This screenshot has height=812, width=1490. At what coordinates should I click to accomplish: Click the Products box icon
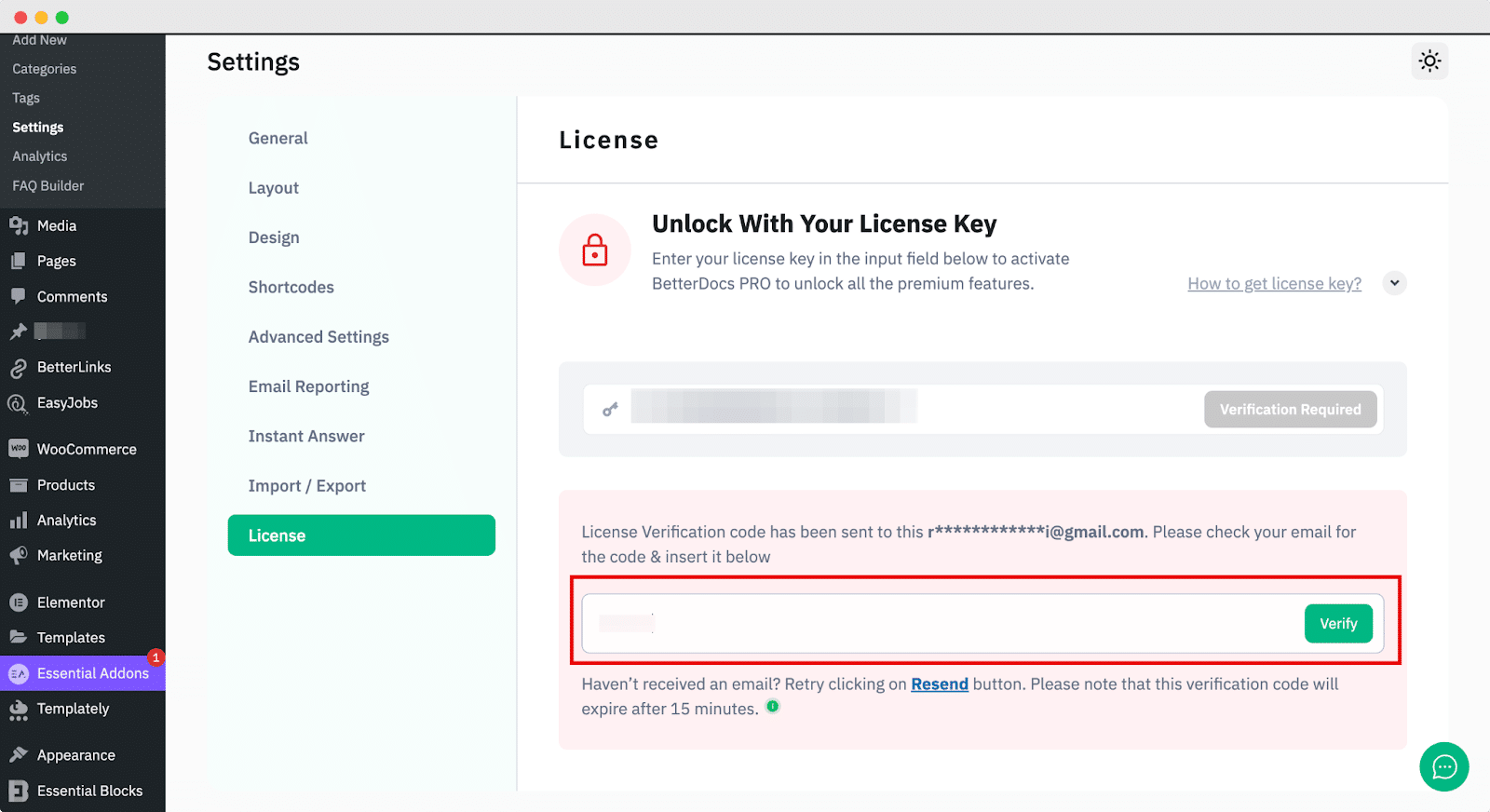pyautogui.click(x=19, y=485)
